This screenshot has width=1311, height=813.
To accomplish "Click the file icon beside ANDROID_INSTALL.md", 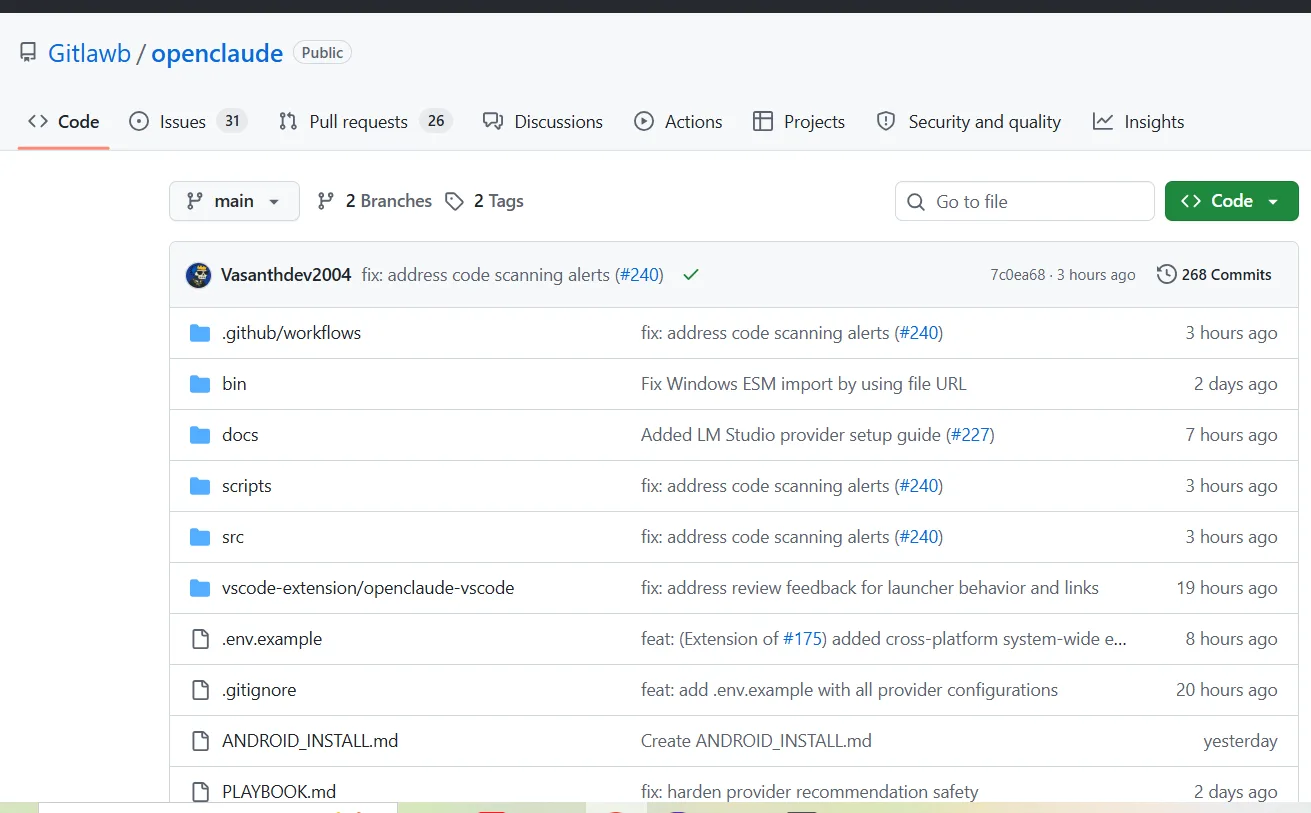I will click(x=200, y=741).
